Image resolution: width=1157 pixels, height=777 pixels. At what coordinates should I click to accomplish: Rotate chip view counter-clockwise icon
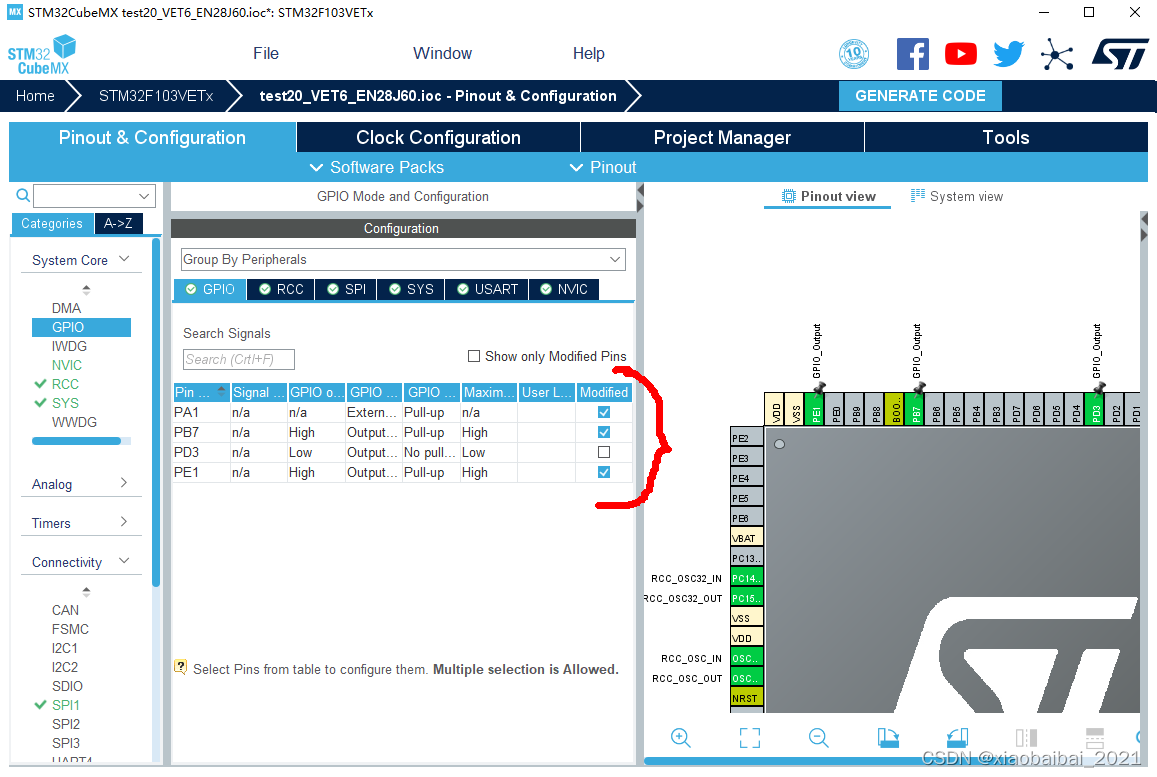point(957,737)
